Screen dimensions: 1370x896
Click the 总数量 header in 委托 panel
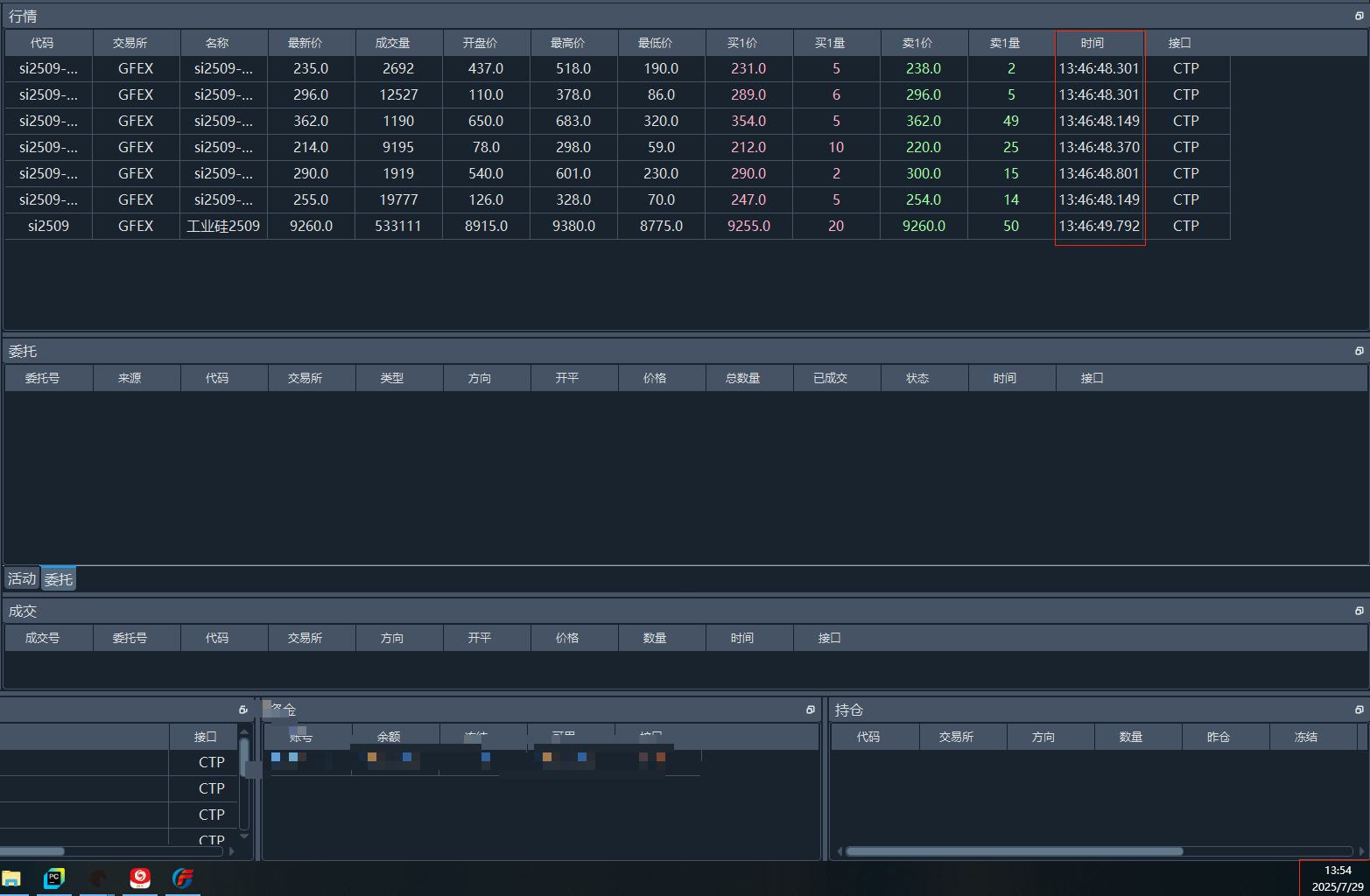(x=748, y=378)
